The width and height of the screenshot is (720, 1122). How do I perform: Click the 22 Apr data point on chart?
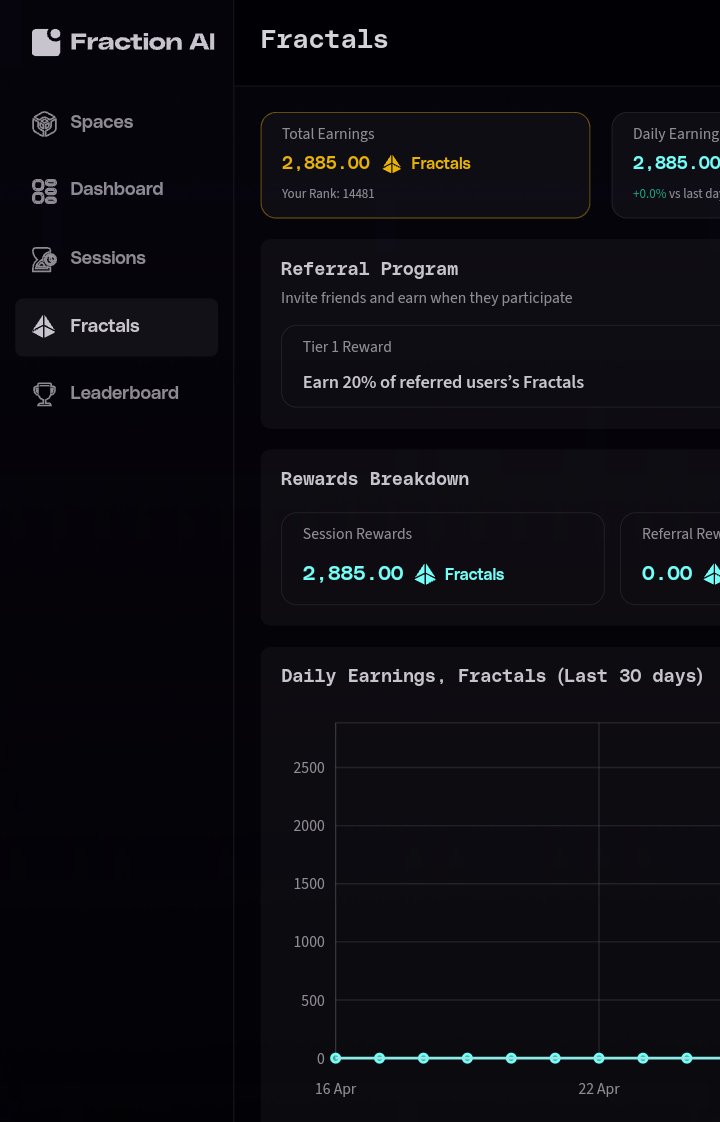pyautogui.click(x=599, y=1058)
